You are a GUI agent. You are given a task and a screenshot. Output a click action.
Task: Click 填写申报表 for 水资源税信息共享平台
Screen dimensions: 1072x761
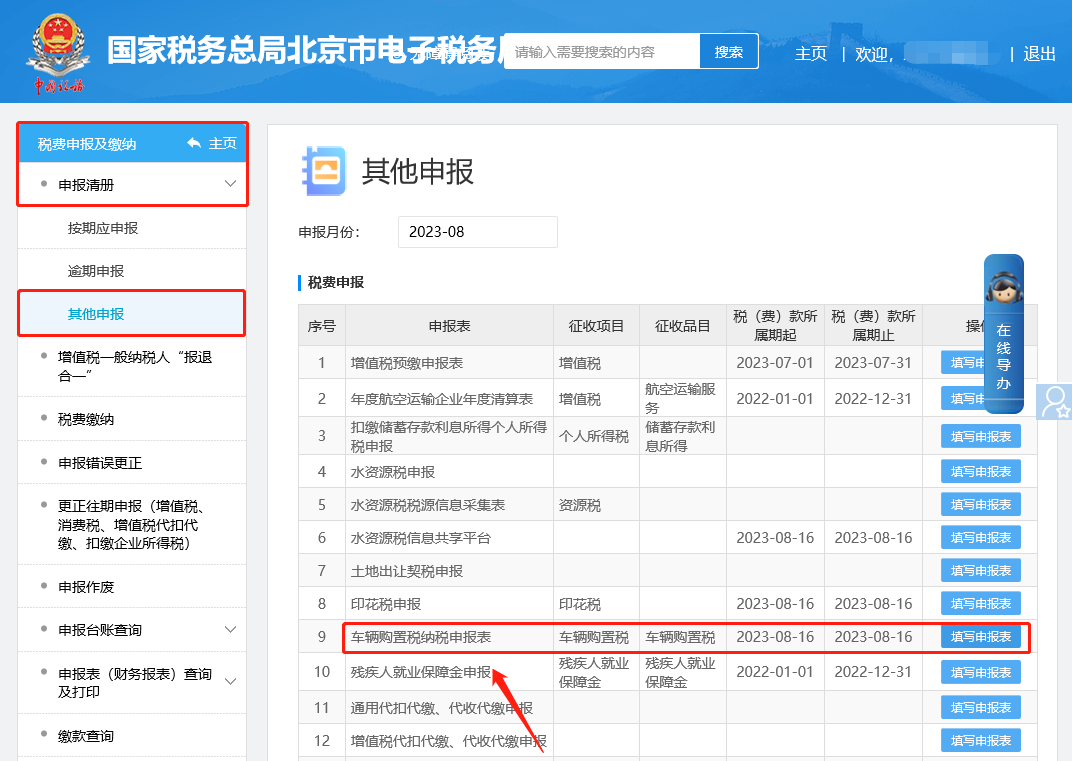980,537
